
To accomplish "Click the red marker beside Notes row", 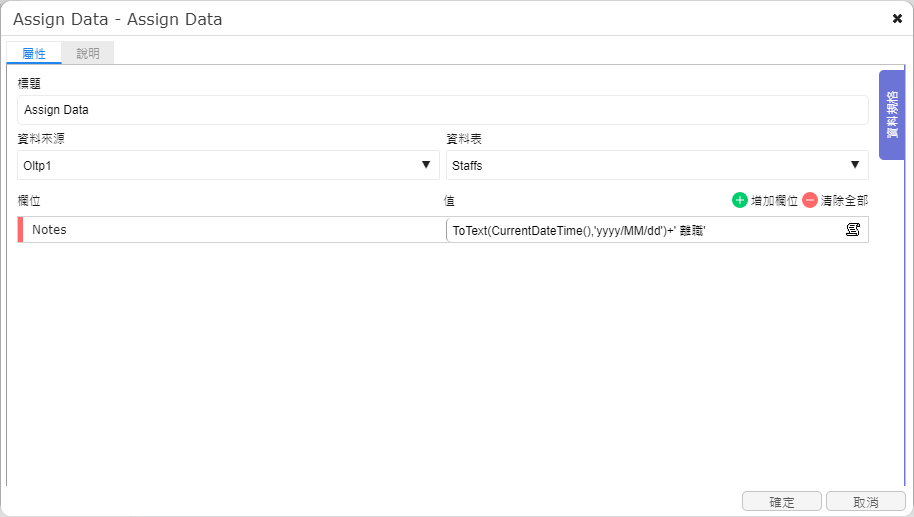I will tap(20, 230).
